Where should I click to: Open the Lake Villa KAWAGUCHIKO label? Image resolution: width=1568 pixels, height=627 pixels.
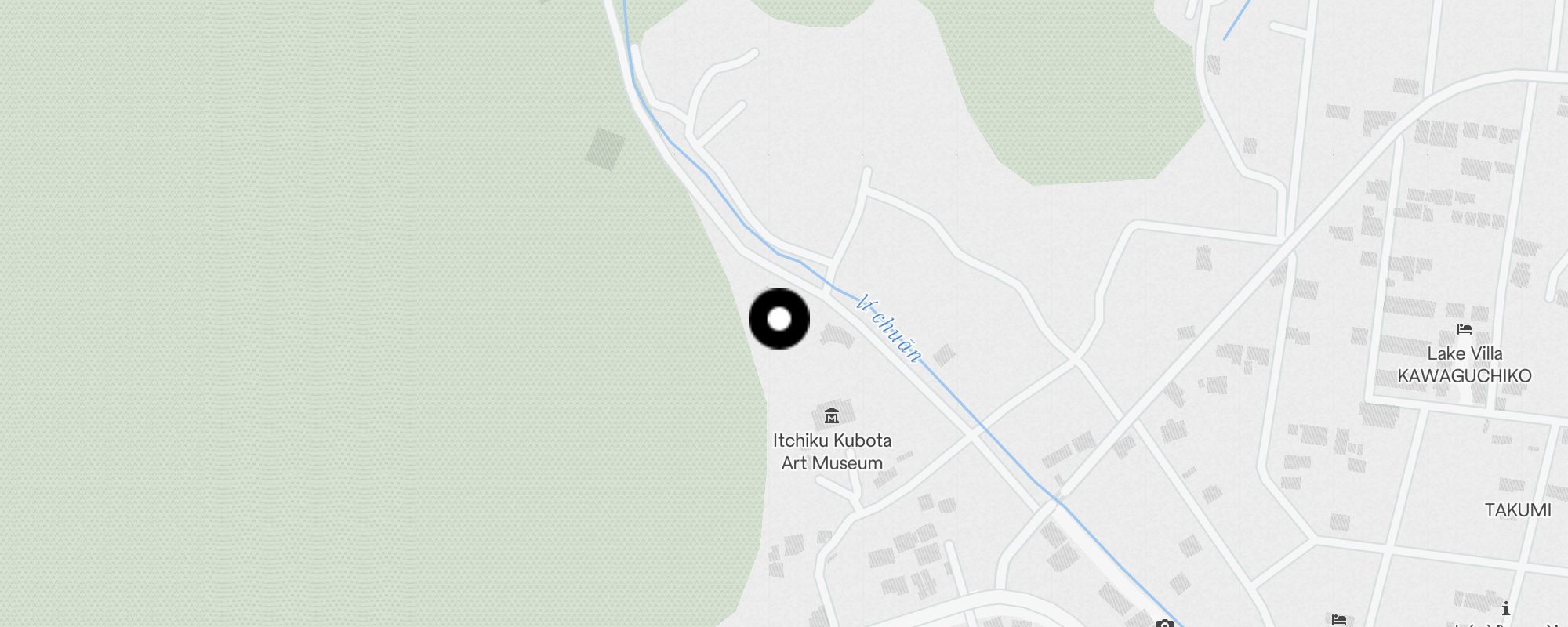[1464, 364]
